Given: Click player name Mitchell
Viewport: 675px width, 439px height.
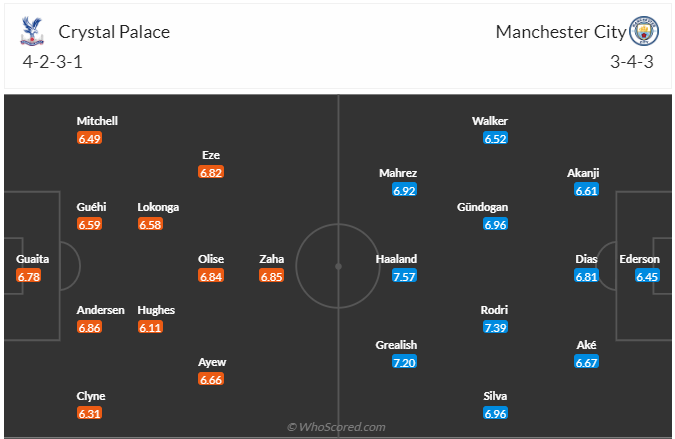Looking at the screenshot, I should (97, 121).
